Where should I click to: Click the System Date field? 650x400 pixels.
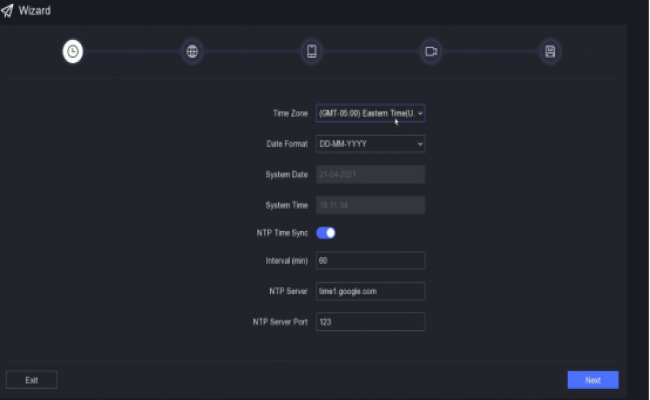pos(371,174)
